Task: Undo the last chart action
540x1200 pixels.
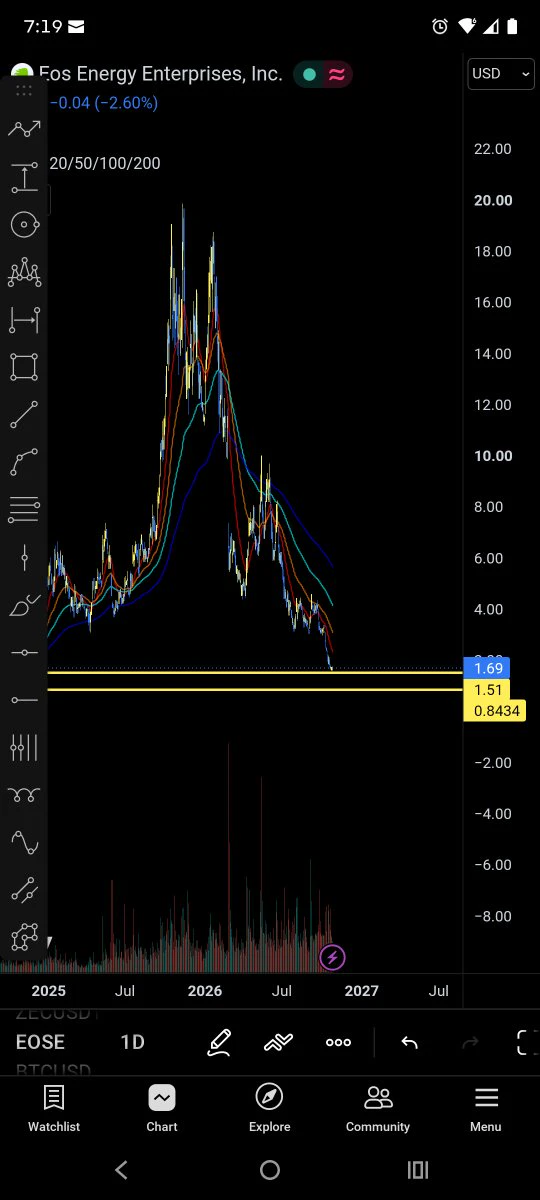Action: point(409,1042)
